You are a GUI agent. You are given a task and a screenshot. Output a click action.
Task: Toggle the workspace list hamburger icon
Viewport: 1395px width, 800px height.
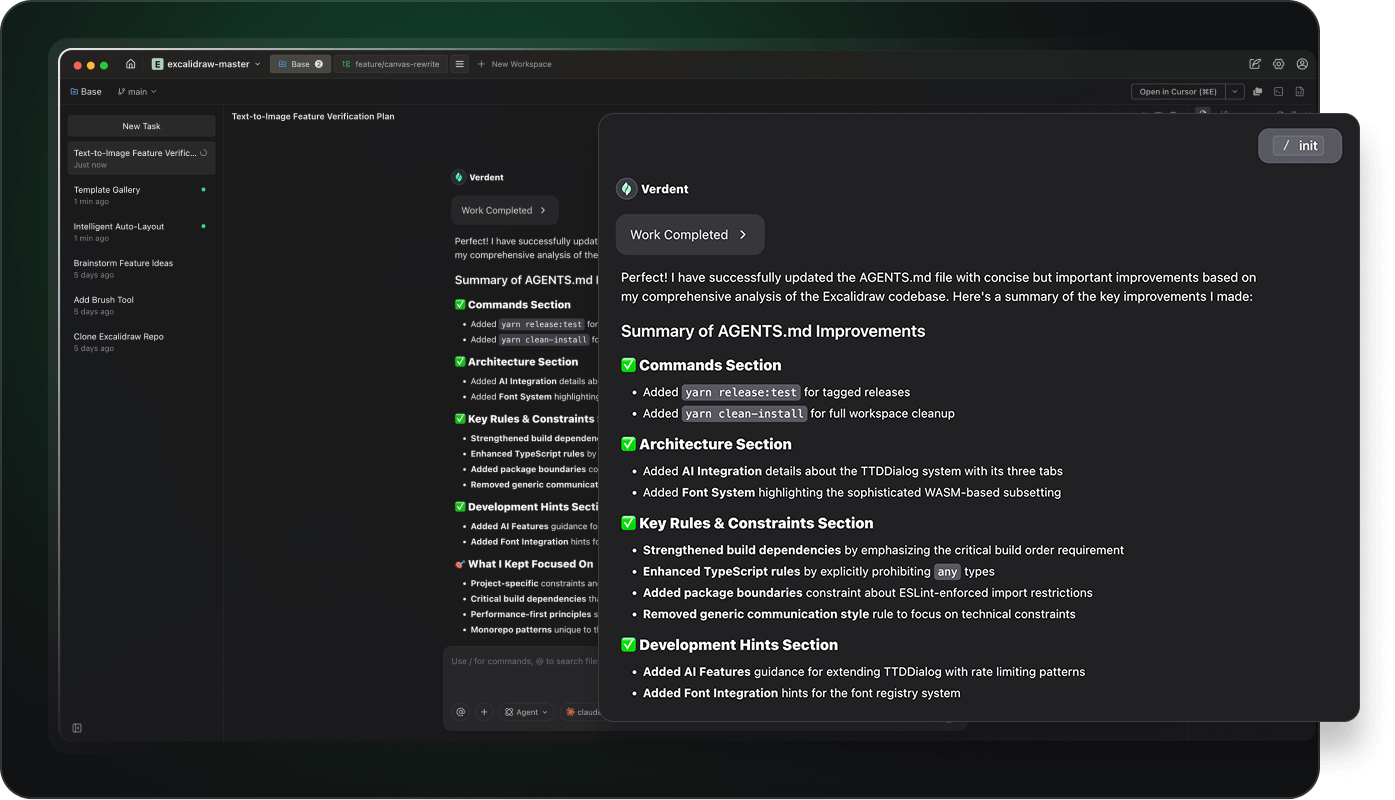459,63
